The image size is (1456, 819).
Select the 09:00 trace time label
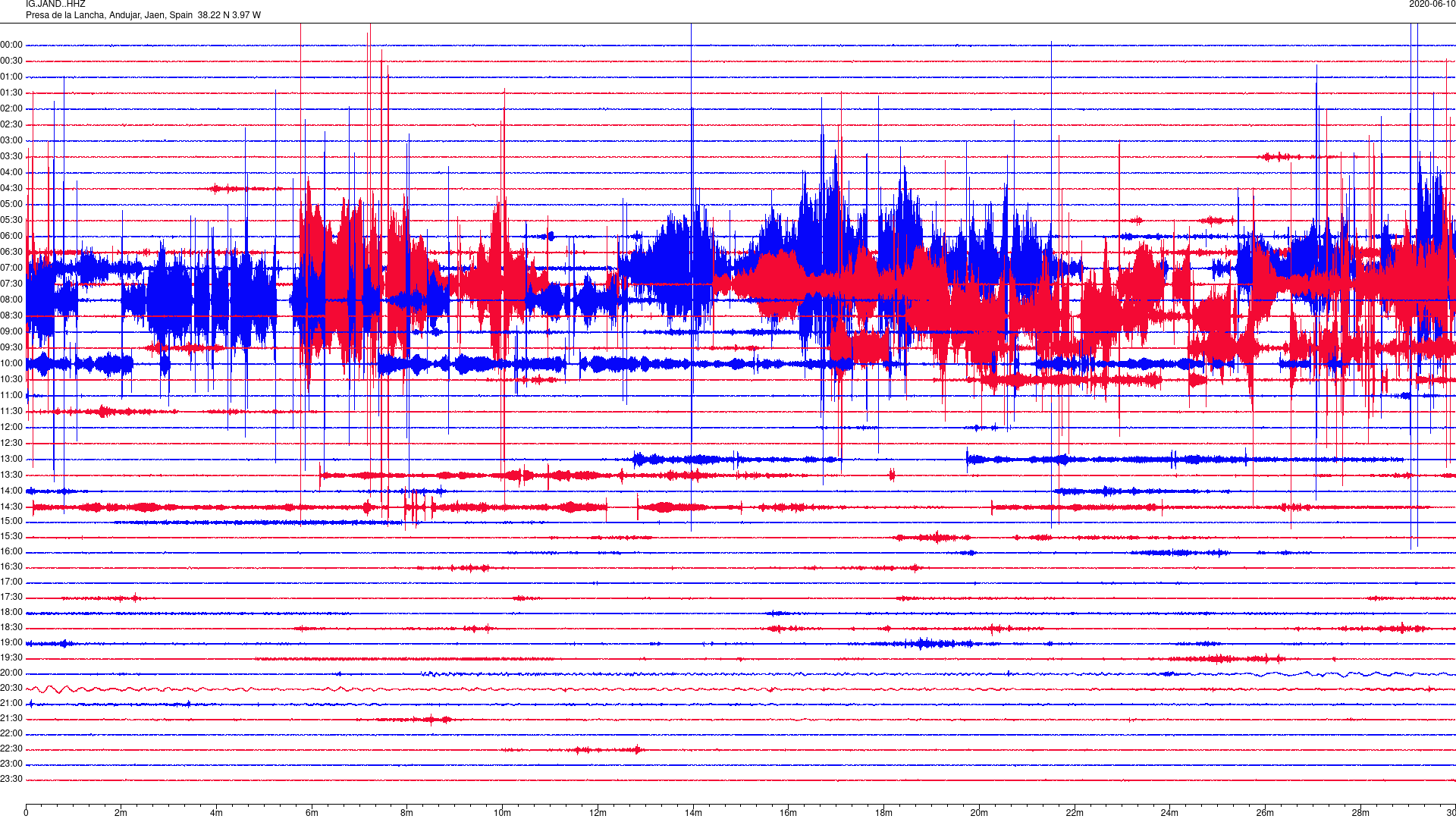[11, 332]
